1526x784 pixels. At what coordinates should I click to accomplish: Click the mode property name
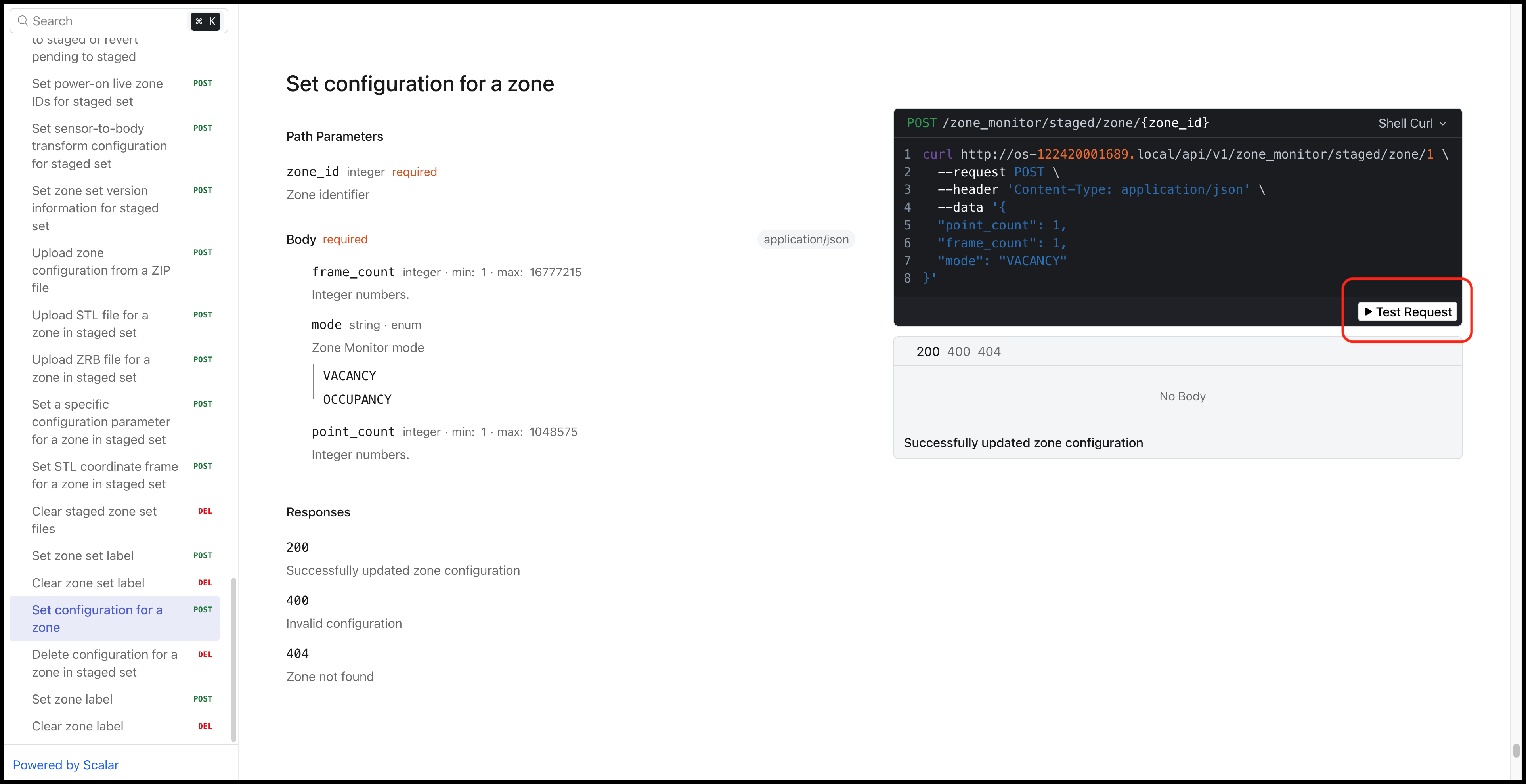pos(327,325)
